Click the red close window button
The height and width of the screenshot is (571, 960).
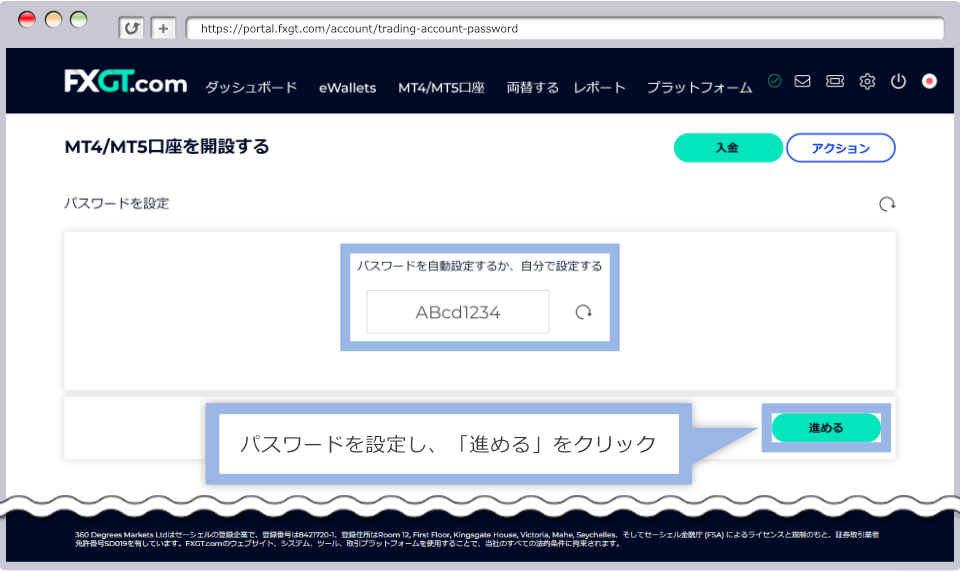tap(27, 20)
